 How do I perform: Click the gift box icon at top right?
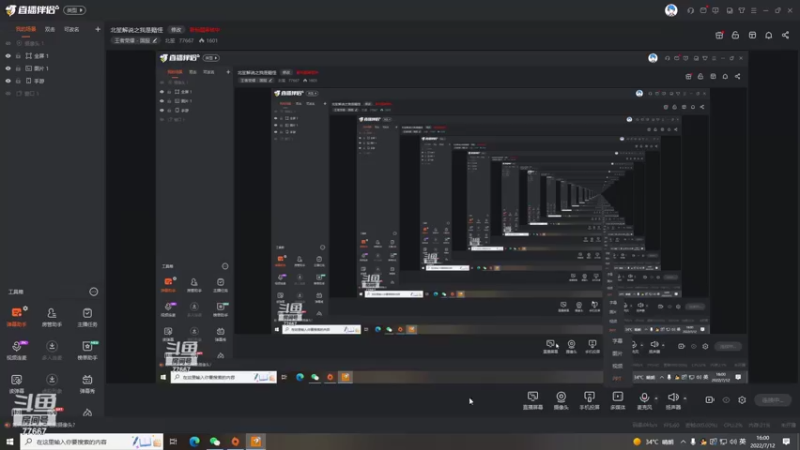pos(719,35)
